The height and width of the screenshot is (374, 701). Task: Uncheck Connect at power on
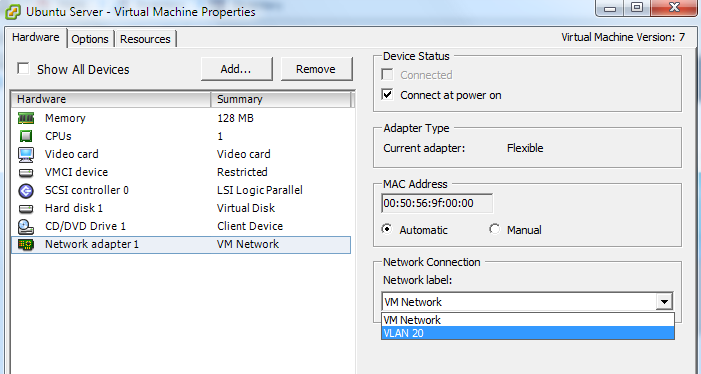tap(387, 95)
